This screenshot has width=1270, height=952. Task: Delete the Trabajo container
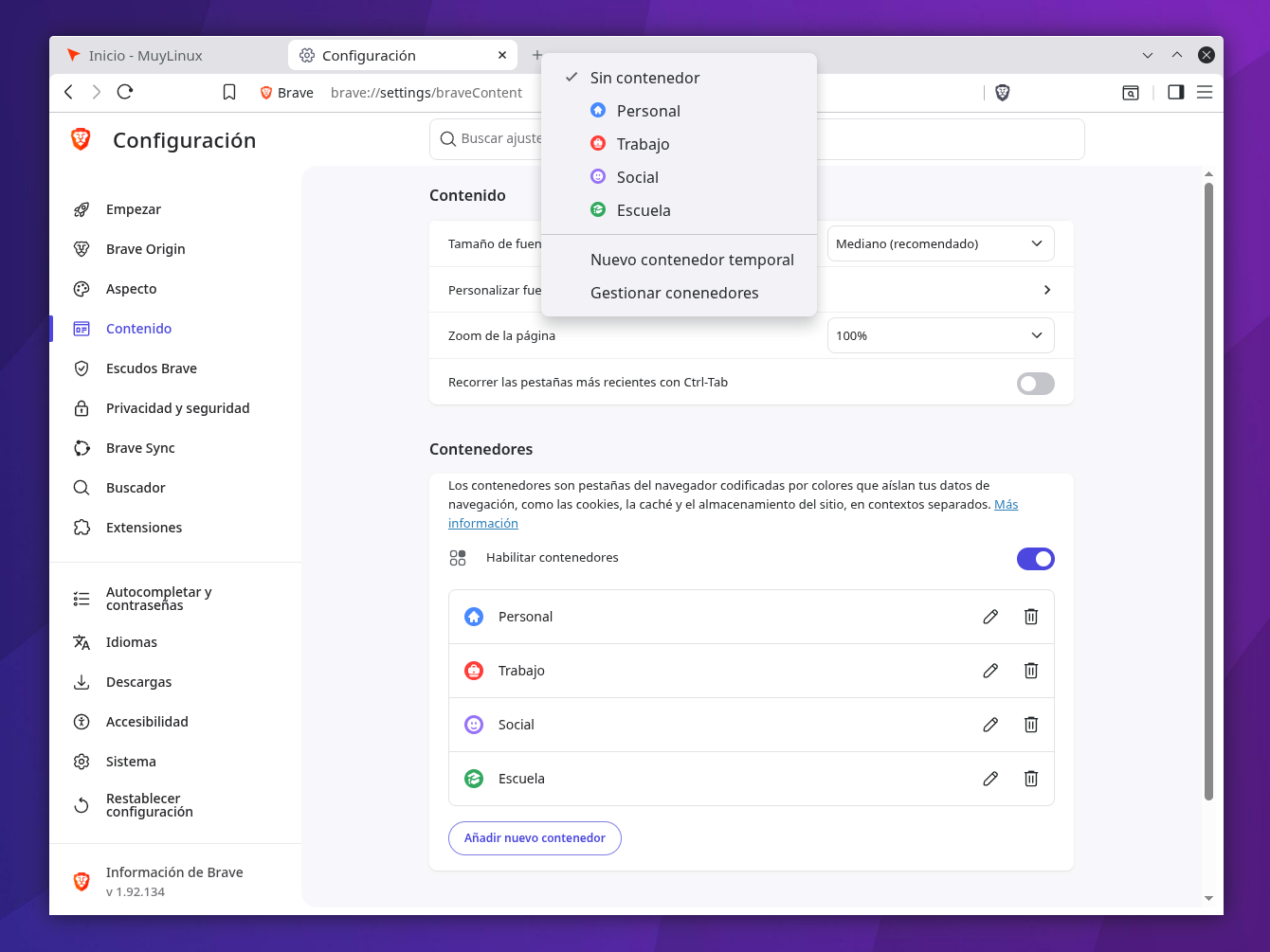[1031, 671]
